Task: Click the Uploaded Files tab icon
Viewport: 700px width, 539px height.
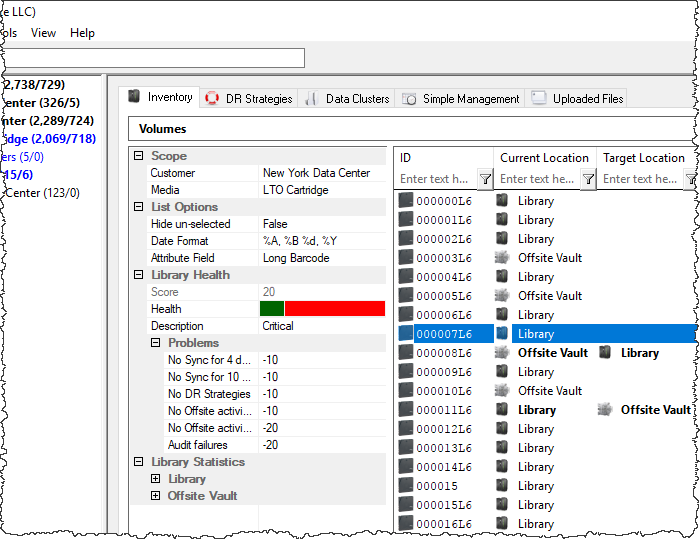Action: 539,98
